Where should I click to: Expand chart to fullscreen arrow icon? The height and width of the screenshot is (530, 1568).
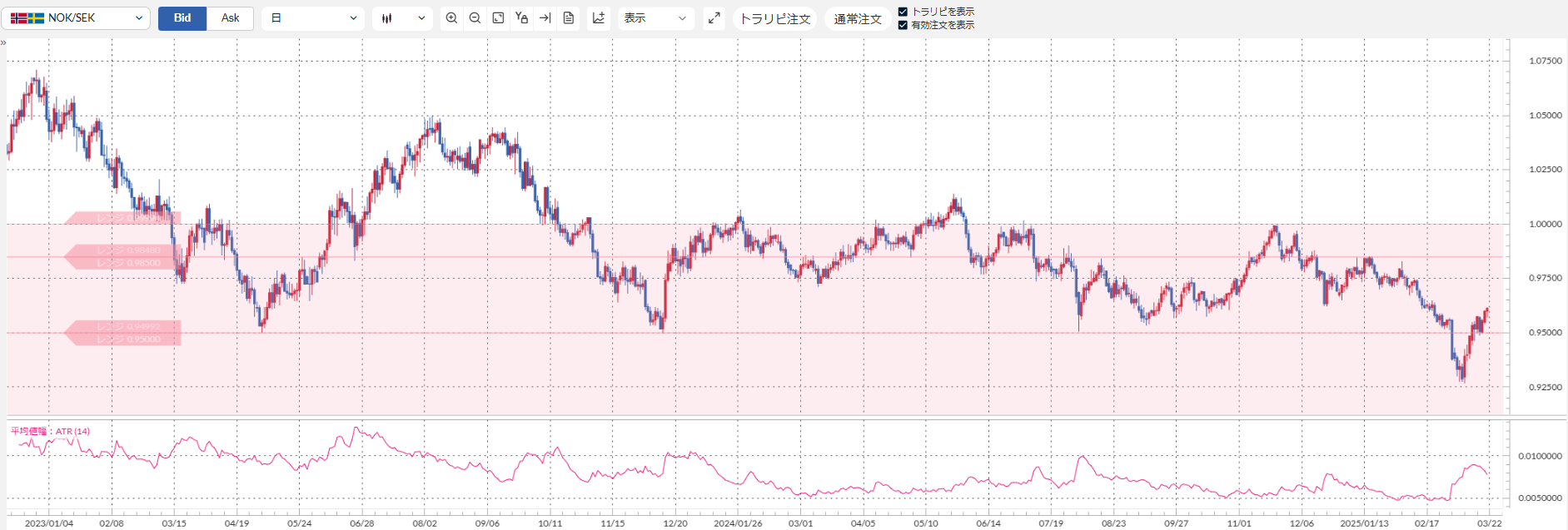pos(714,17)
